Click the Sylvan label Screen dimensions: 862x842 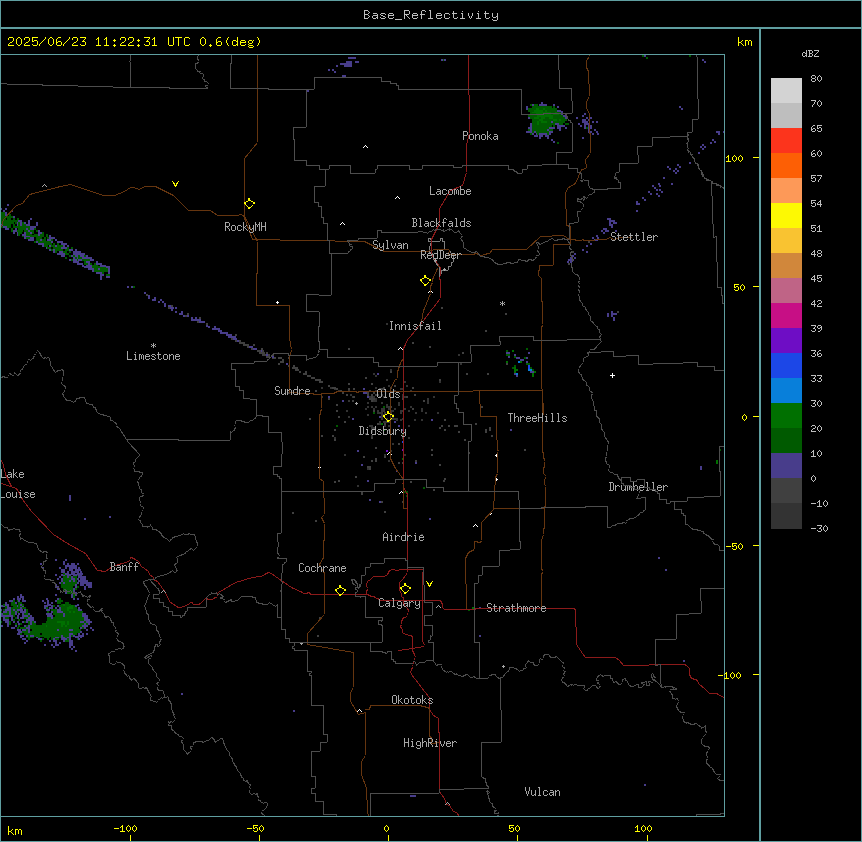pos(390,245)
